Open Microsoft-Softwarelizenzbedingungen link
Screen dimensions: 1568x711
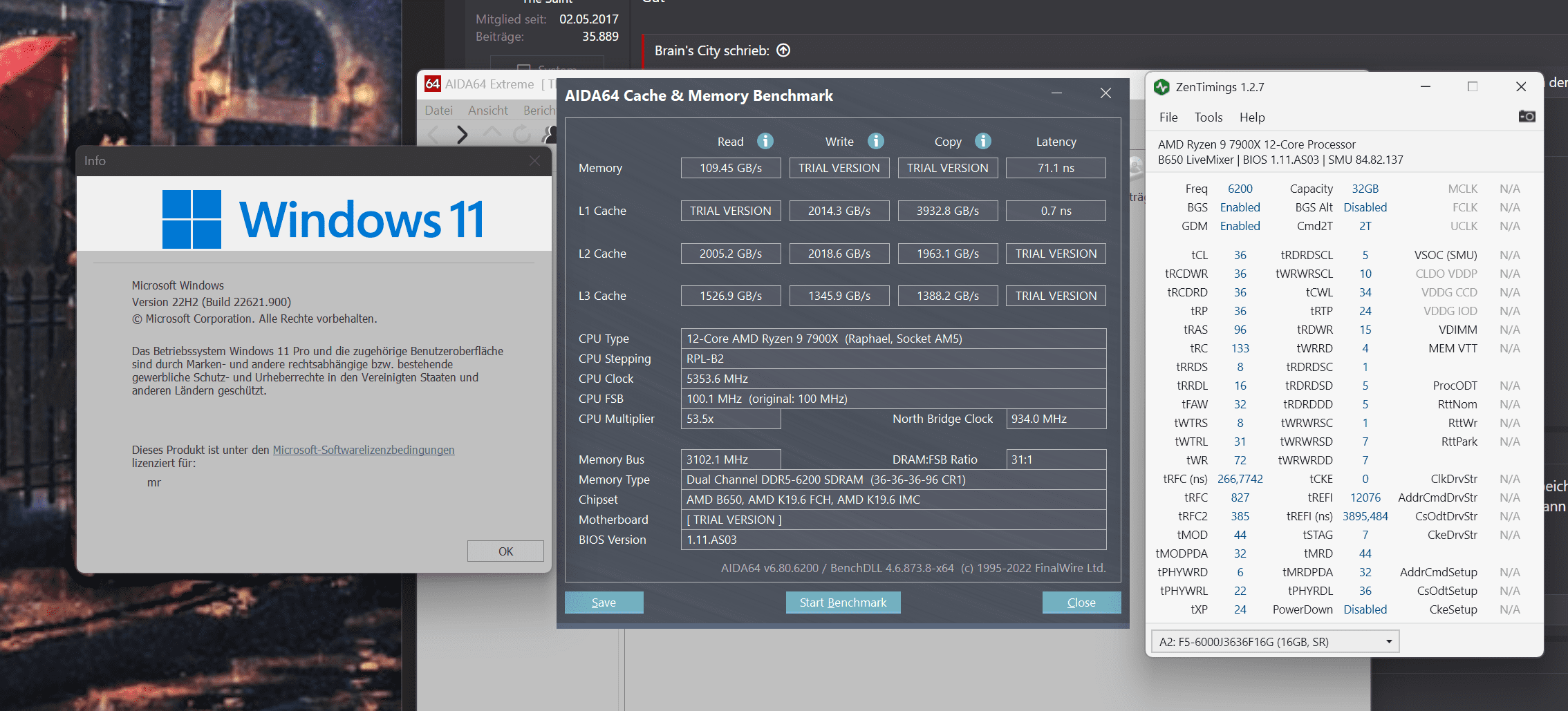[x=364, y=450]
